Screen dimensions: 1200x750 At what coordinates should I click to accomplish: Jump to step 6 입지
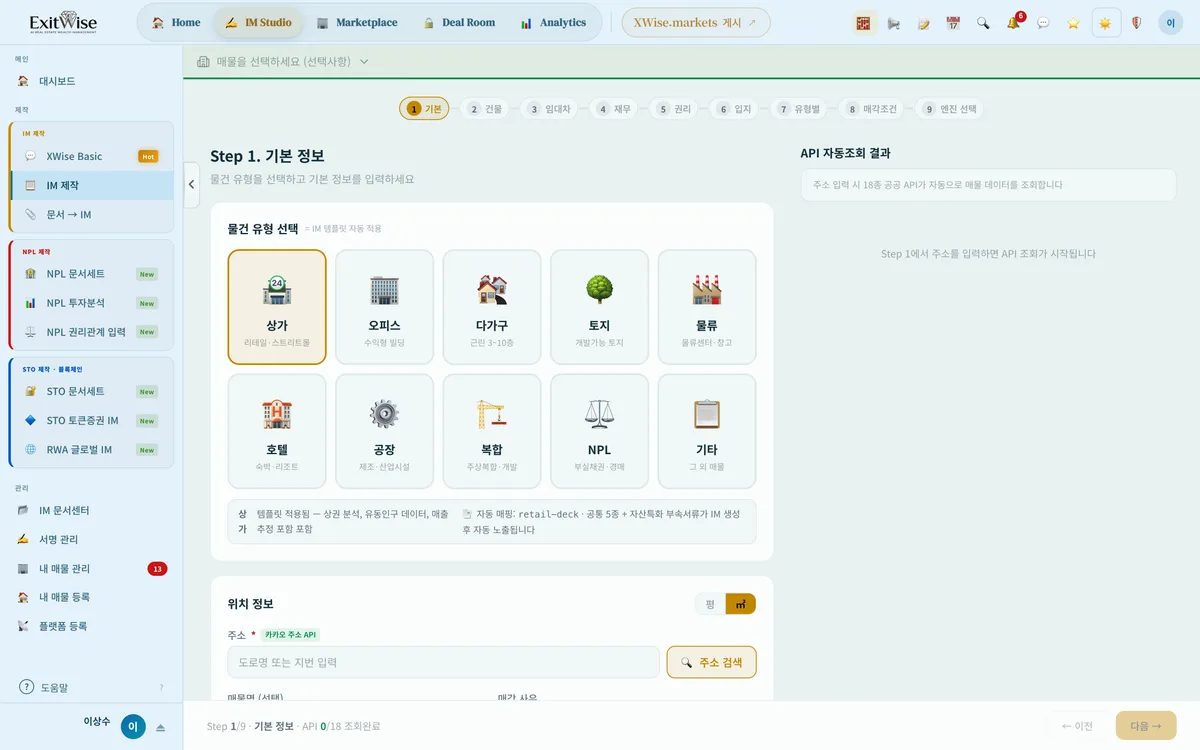(734, 109)
